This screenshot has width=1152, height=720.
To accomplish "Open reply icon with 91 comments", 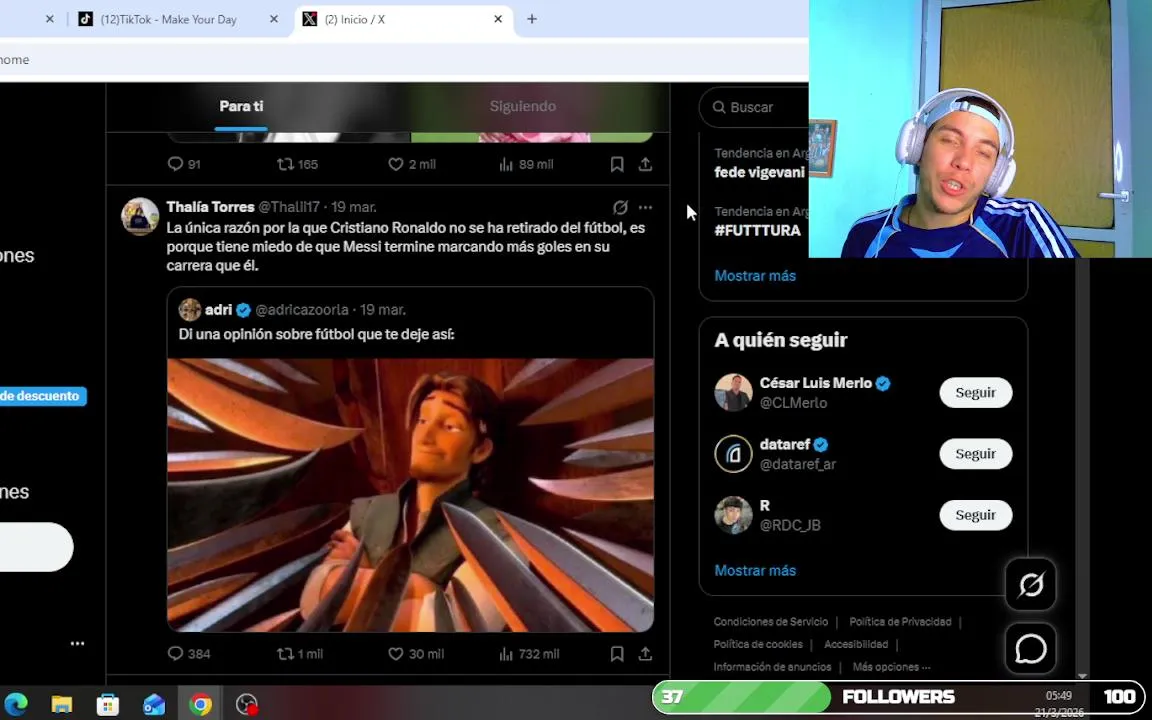I will pyautogui.click(x=176, y=164).
